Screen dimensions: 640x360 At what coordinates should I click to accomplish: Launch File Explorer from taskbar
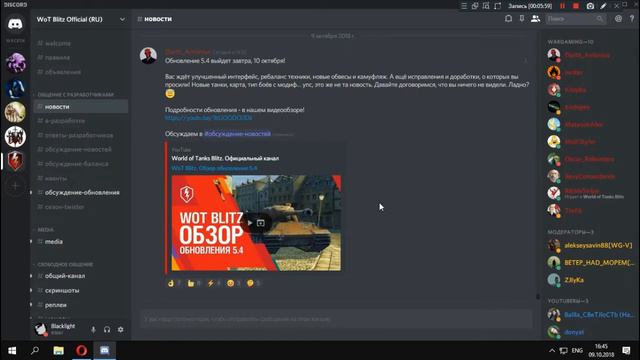click(58, 351)
